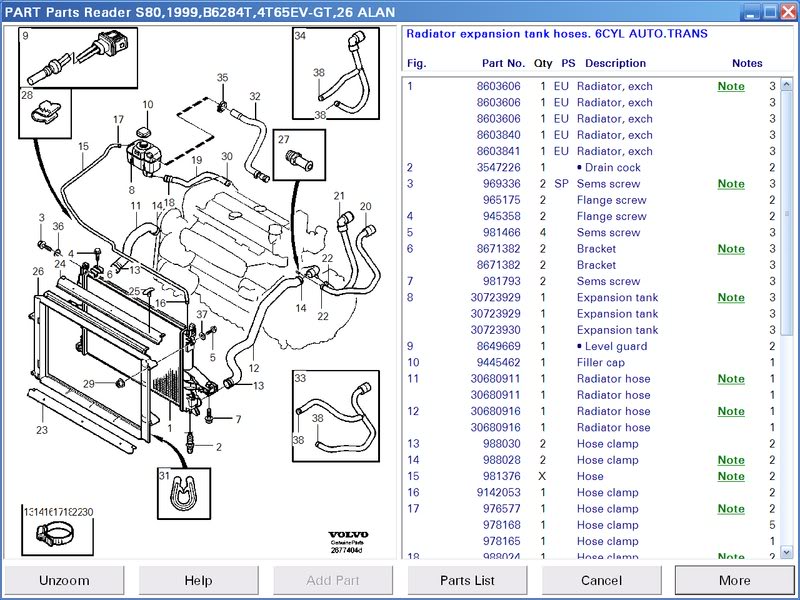Image resolution: width=800 pixels, height=600 pixels.
Task: Click the More button
Action: click(x=735, y=580)
